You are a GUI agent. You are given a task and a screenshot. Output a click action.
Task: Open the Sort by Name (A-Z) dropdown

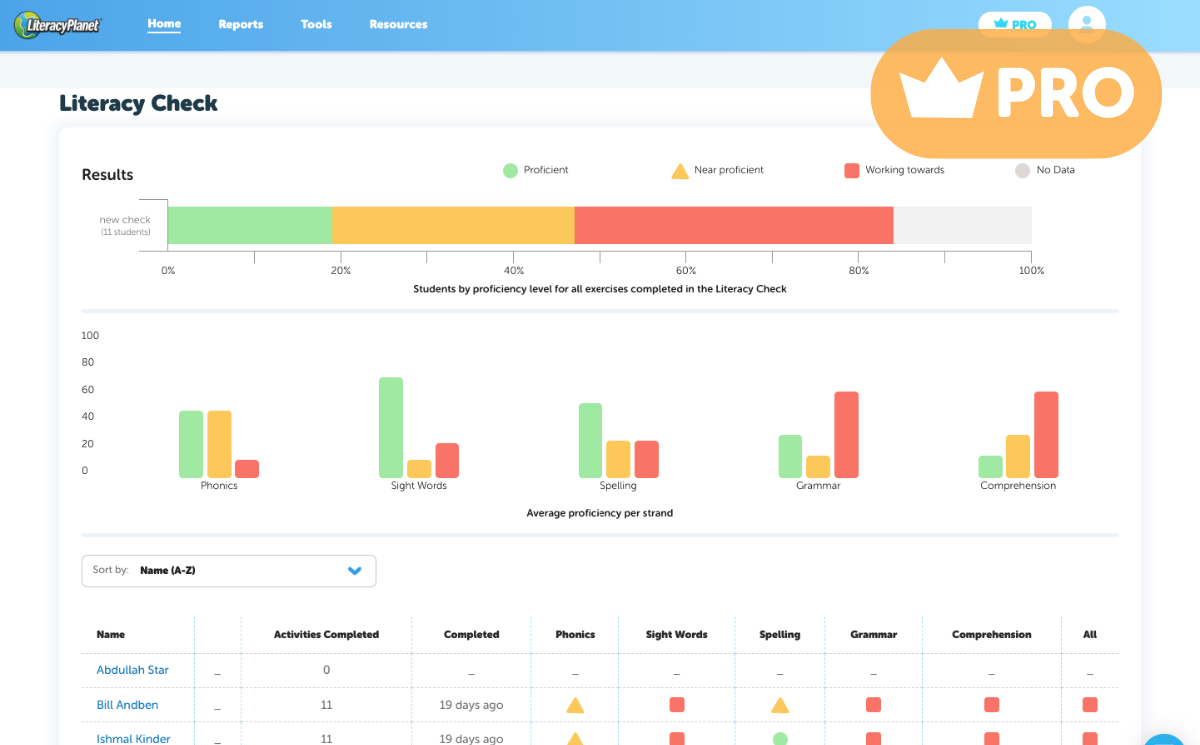(x=228, y=571)
